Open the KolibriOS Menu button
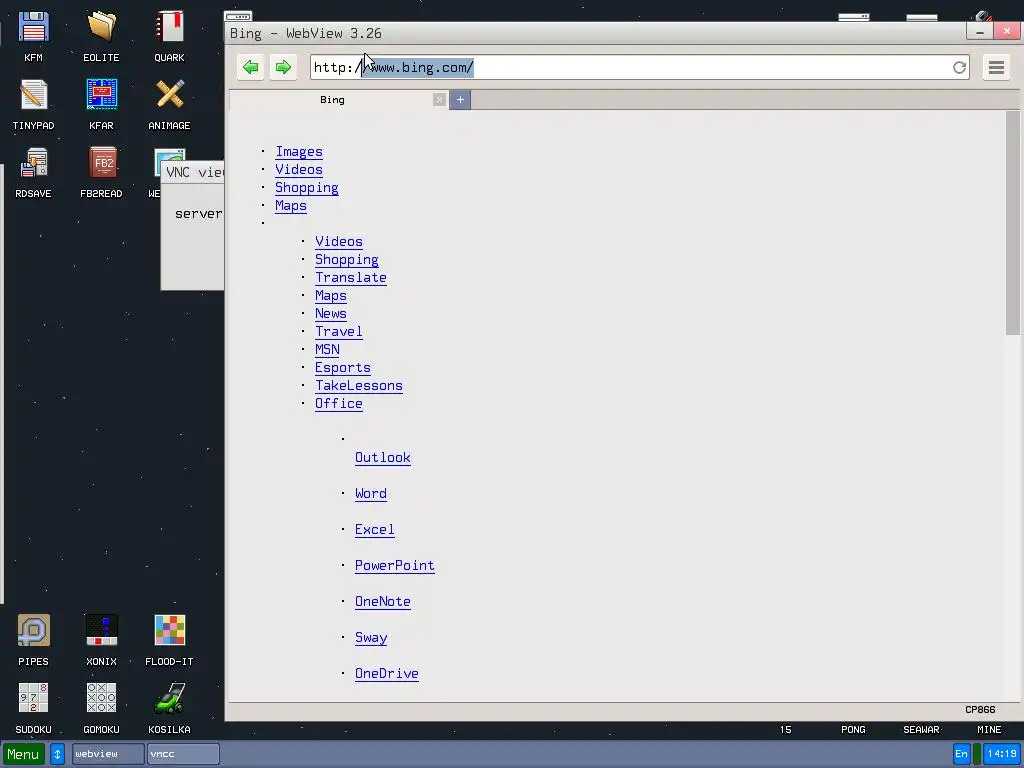Image resolution: width=1024 pixels, height=768 pixels. point(24,754)
